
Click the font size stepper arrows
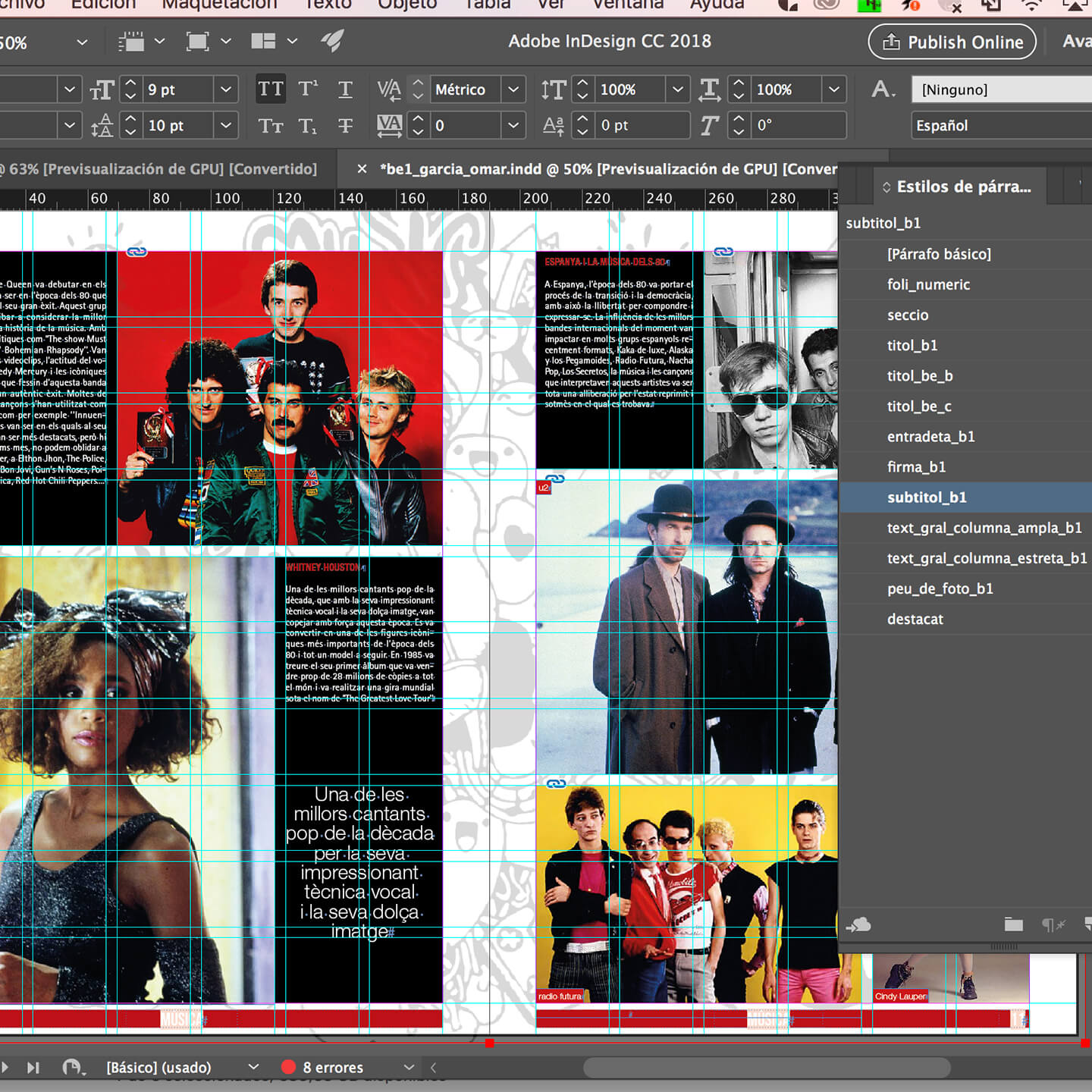pyautogui.click(x=130, y=89)
